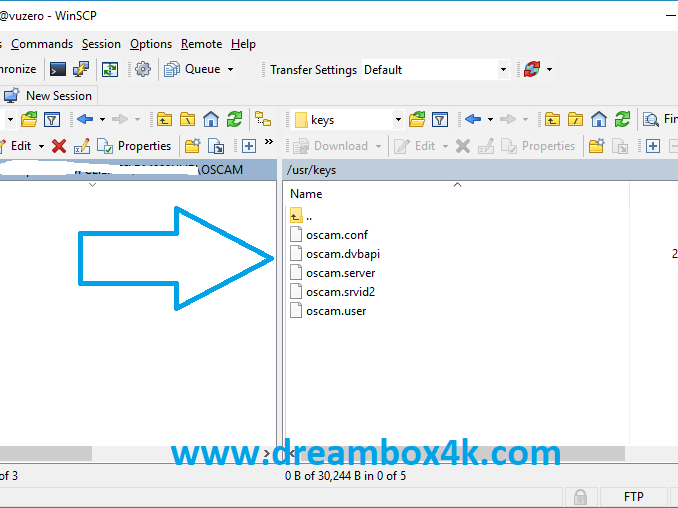
Task: Open the Transfer Settings Default combo box
Action: [x=435, y=70]
